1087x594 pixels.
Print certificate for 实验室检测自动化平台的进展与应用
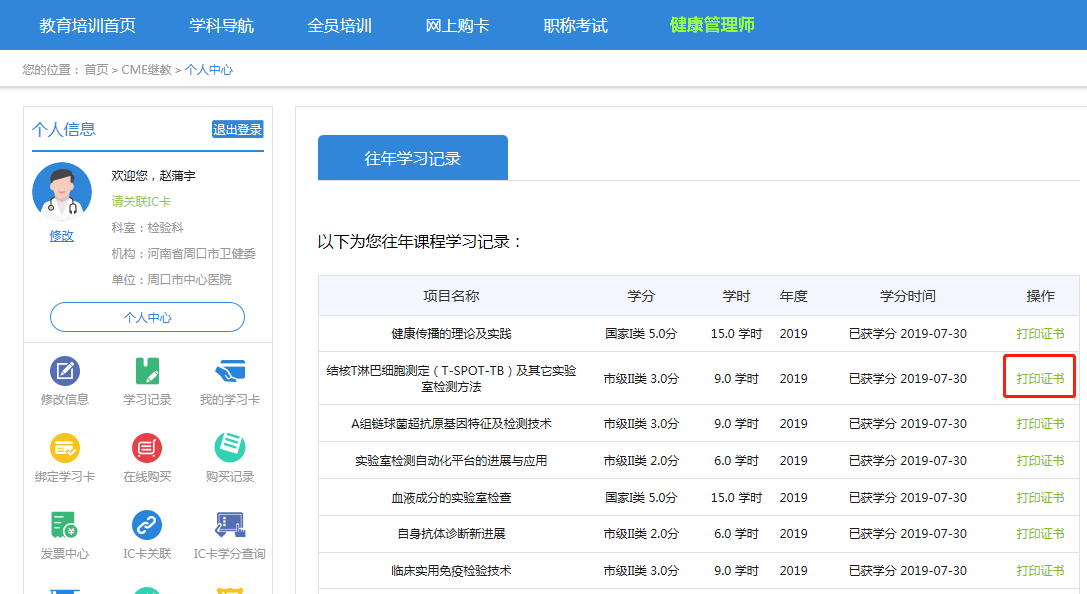click(1040, 460)
